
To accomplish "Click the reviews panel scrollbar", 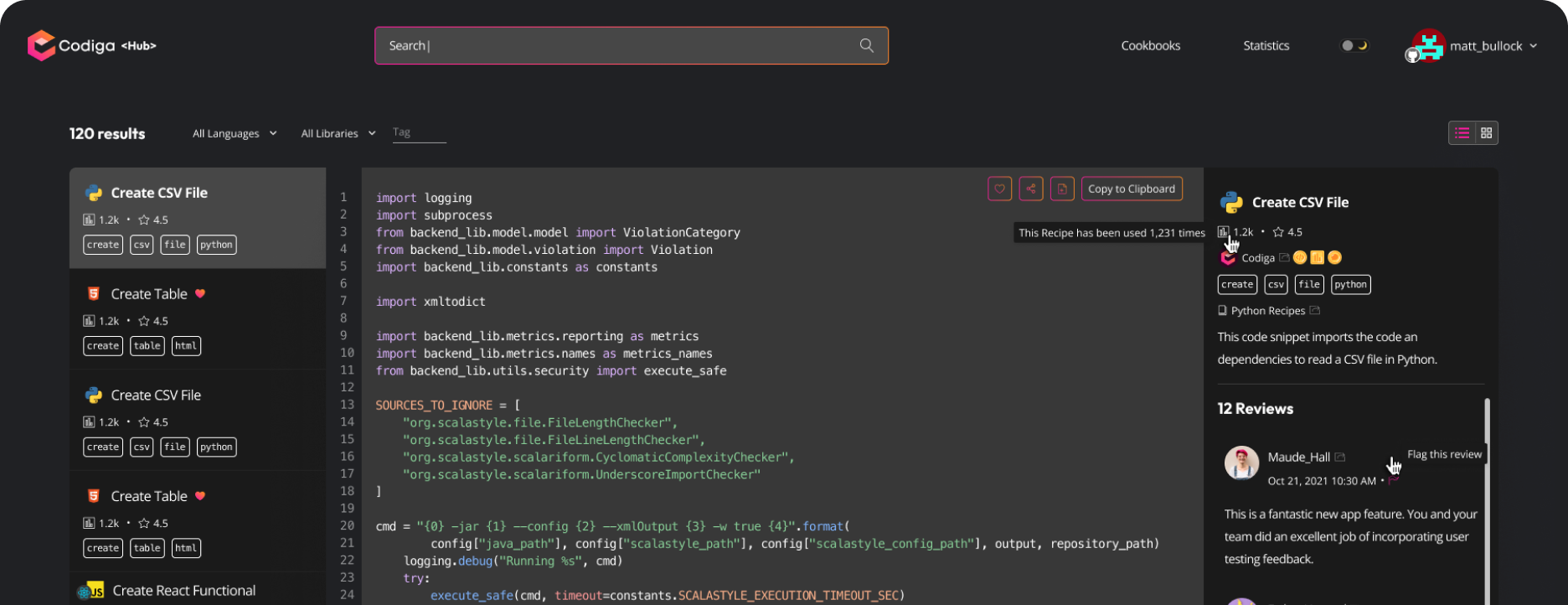I will pyautogui.click(x=1488, y=501).
